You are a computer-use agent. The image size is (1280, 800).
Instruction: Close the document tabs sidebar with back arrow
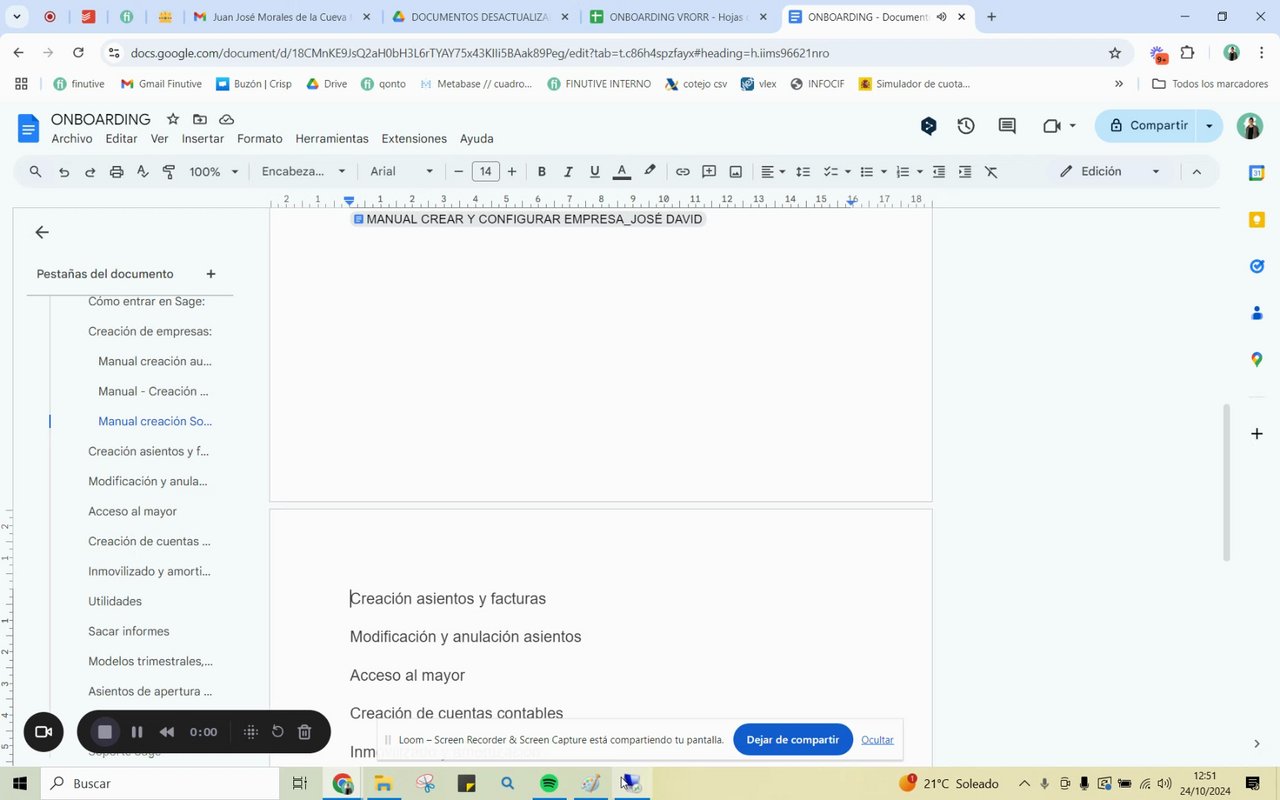(x=42, y=233)
